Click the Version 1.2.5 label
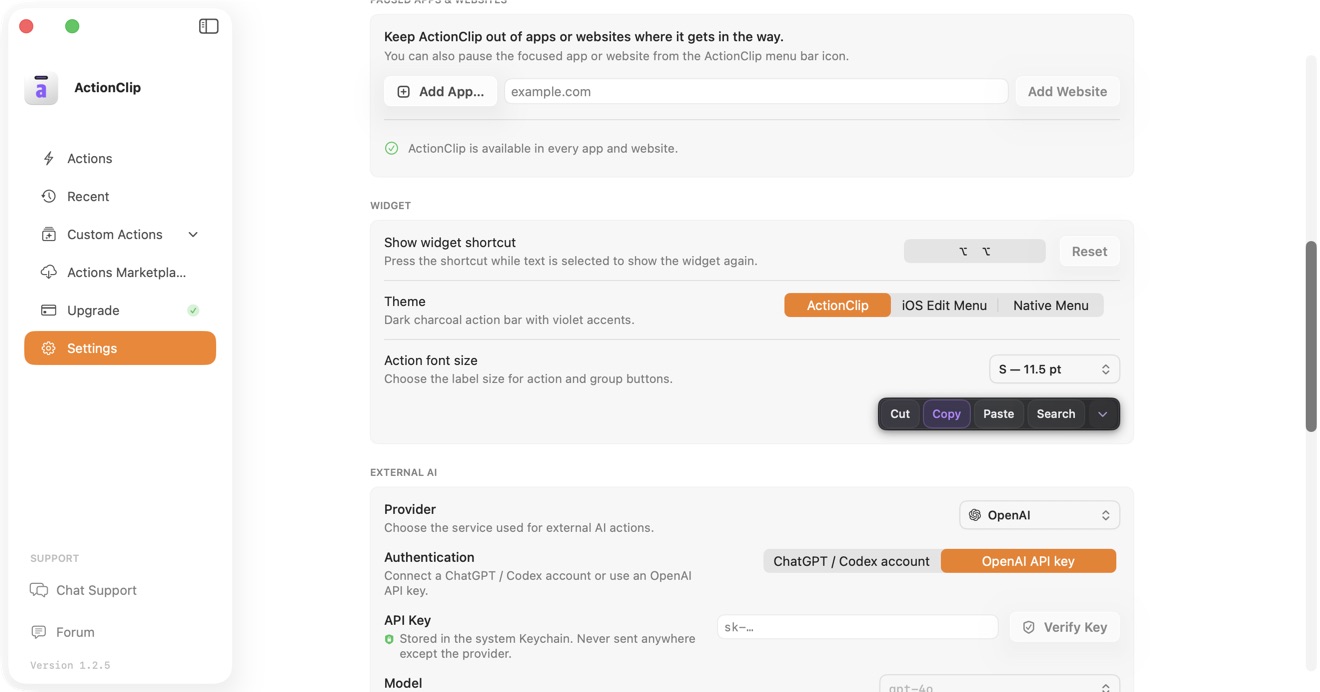Screen dimensions: 1320x692 (70, 666)
